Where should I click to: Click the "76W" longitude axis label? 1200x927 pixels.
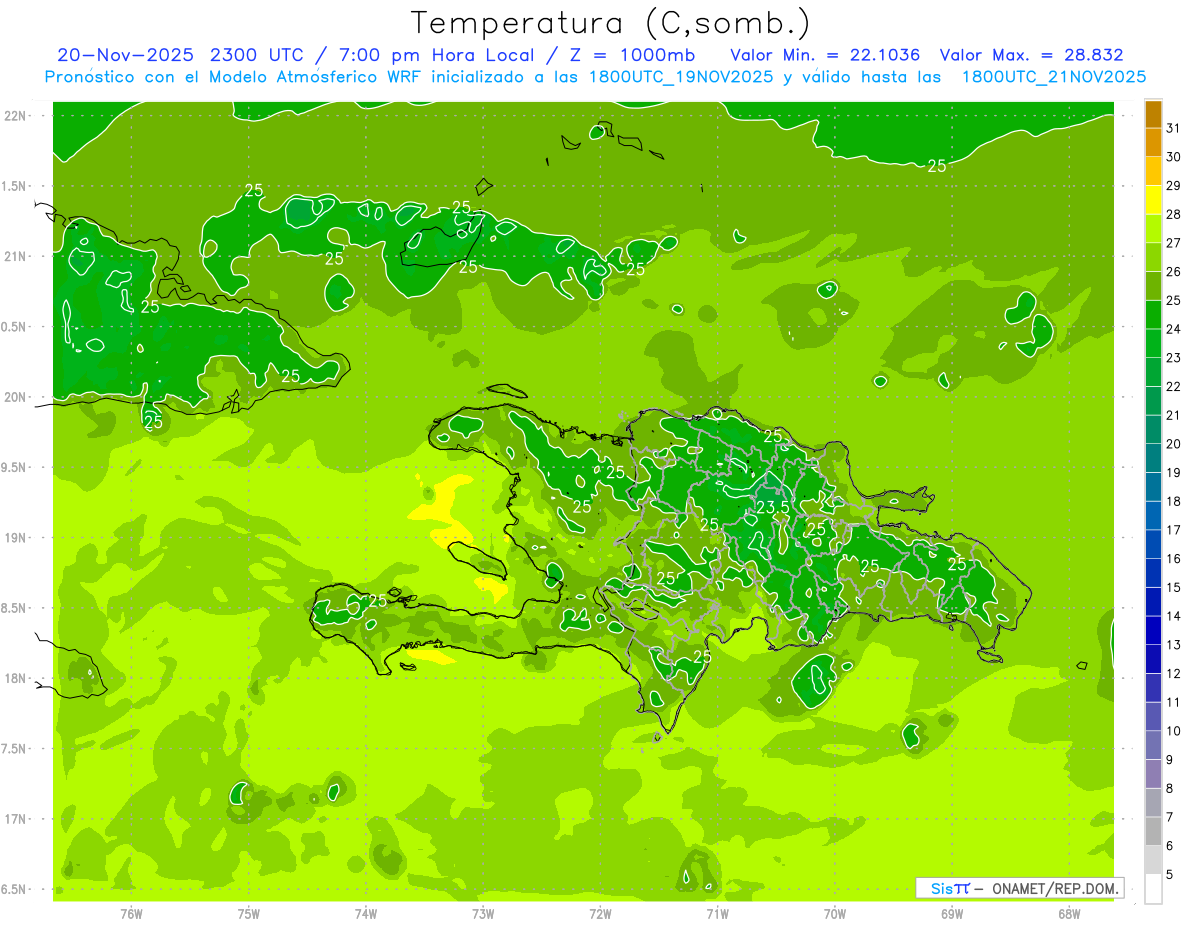(x=131, y=914)
